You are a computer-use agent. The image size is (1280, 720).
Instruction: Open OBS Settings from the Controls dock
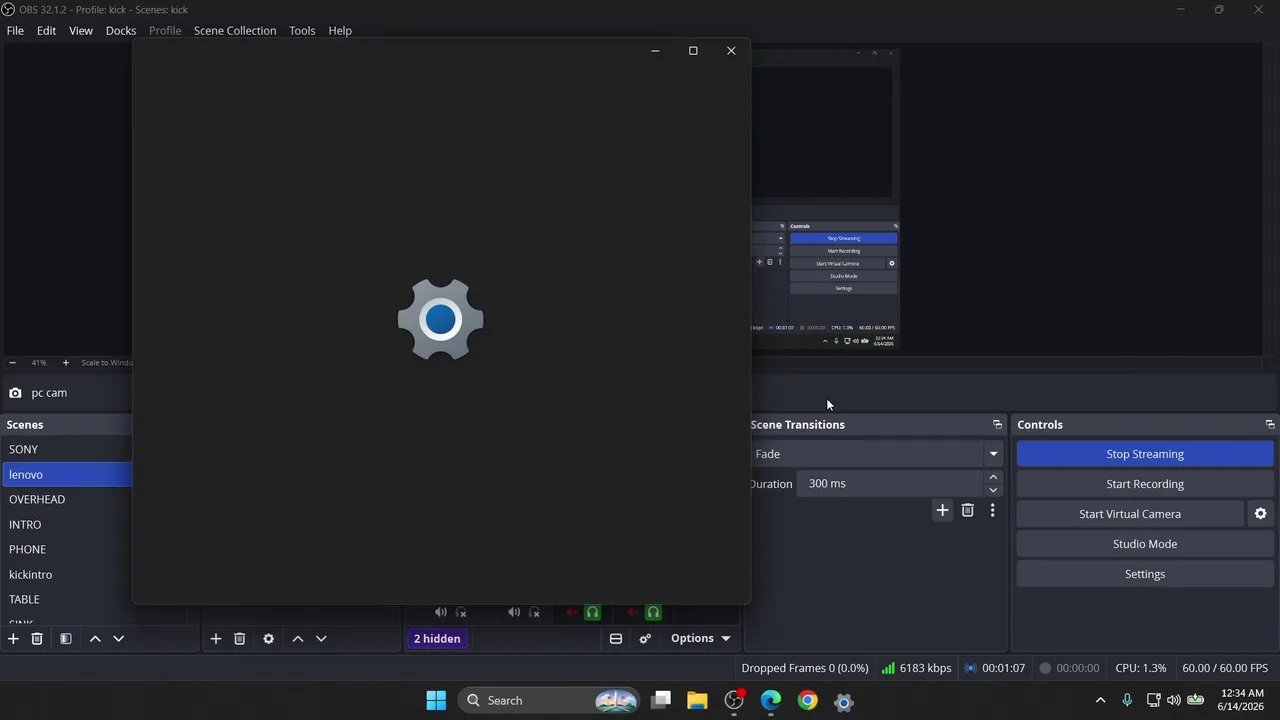(1145, 574)
